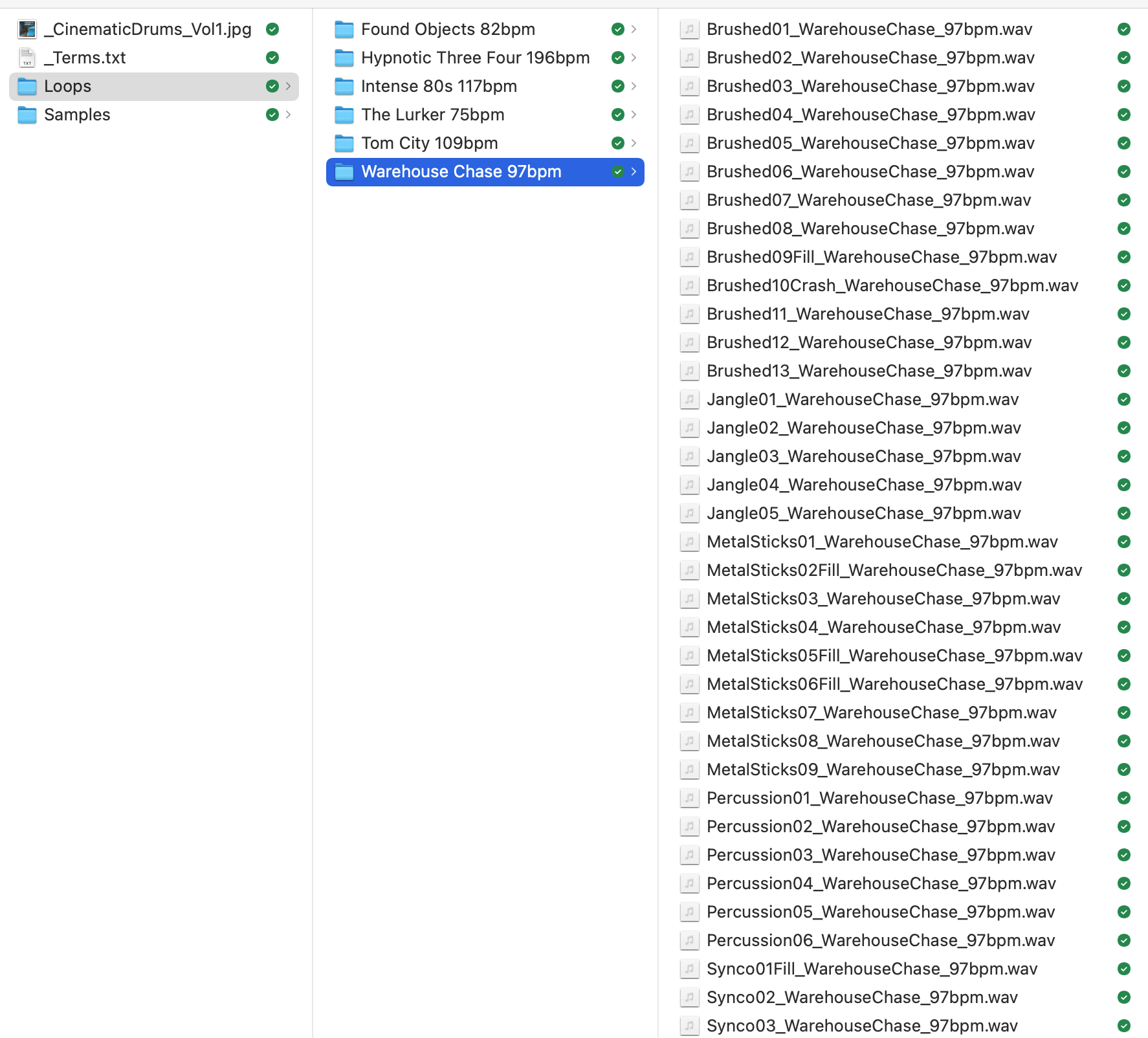
Task: Click the Warehouse Chase 97bpm selected folder
Action: point(461,171)
